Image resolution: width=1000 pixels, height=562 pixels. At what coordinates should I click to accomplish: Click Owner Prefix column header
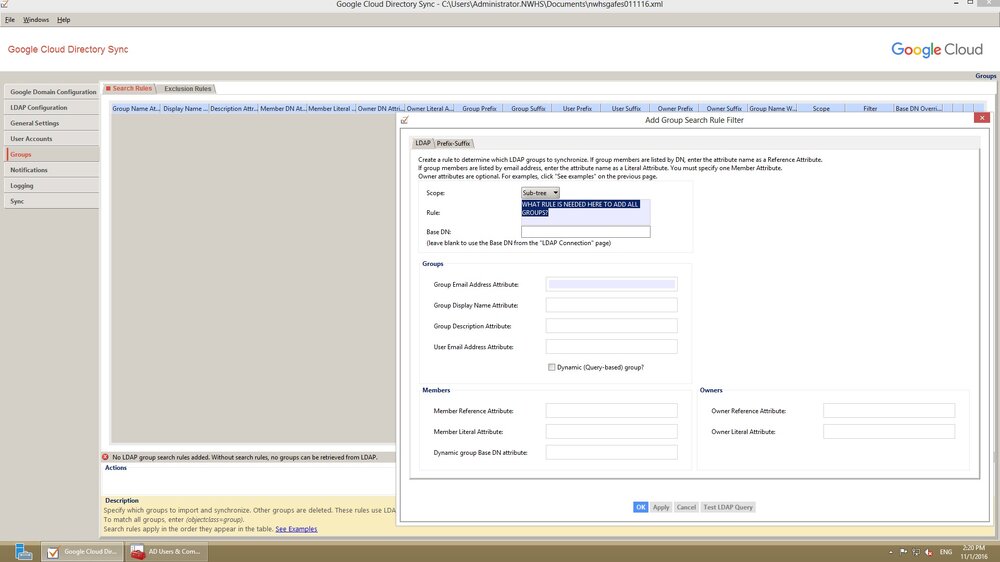675,108
